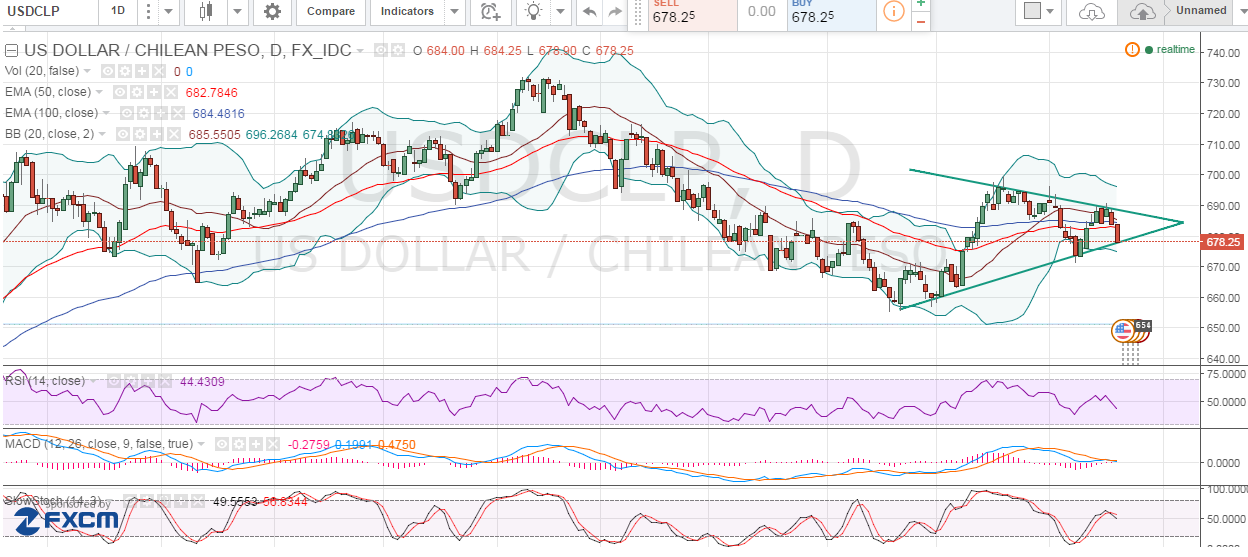Collapse the indicator legend with the minus box
The image size is (1248, 557).
pyautogui.click(x=12, y=51)
